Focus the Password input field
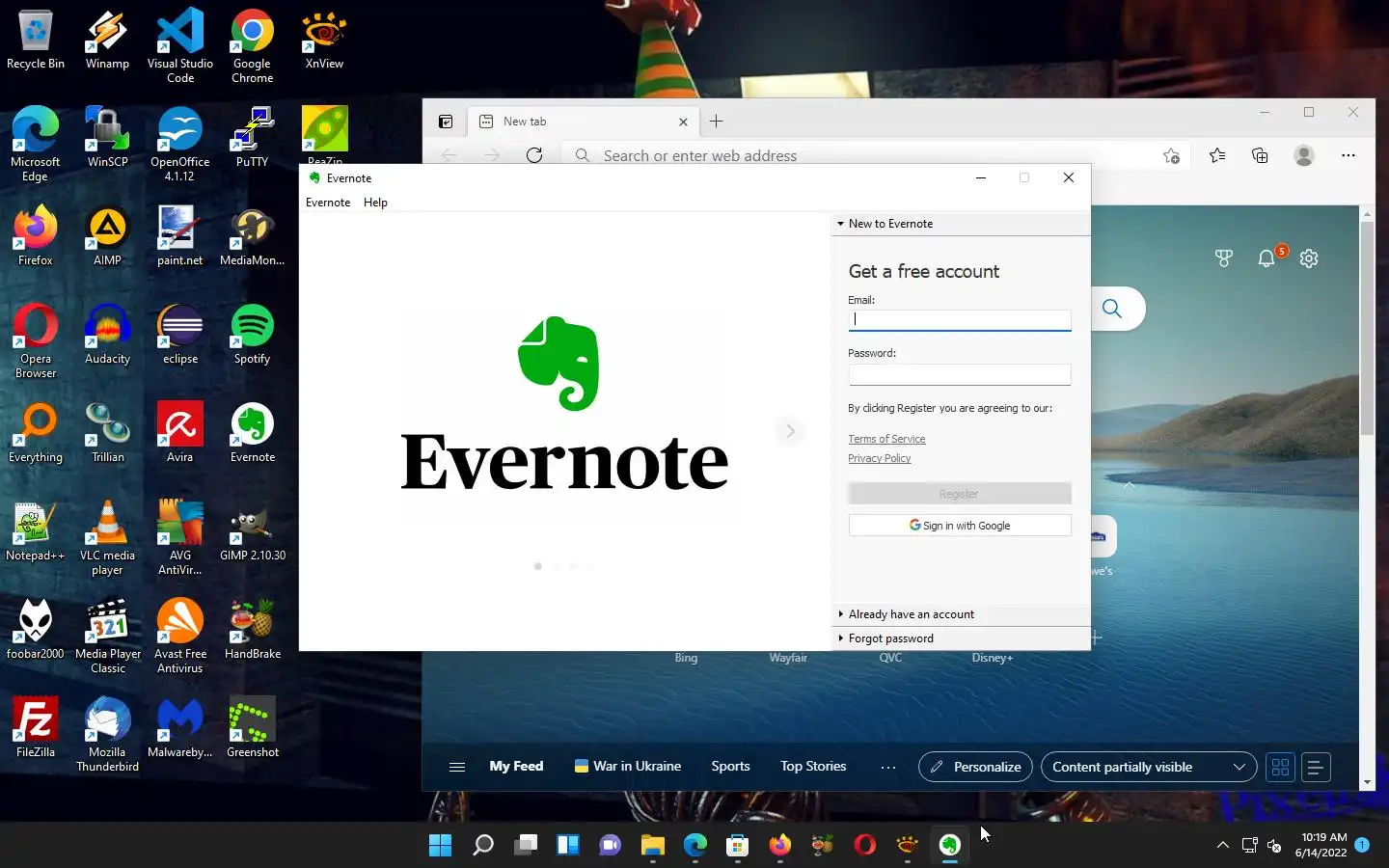This screenshot has width=1389, height=868. (960, 374)
